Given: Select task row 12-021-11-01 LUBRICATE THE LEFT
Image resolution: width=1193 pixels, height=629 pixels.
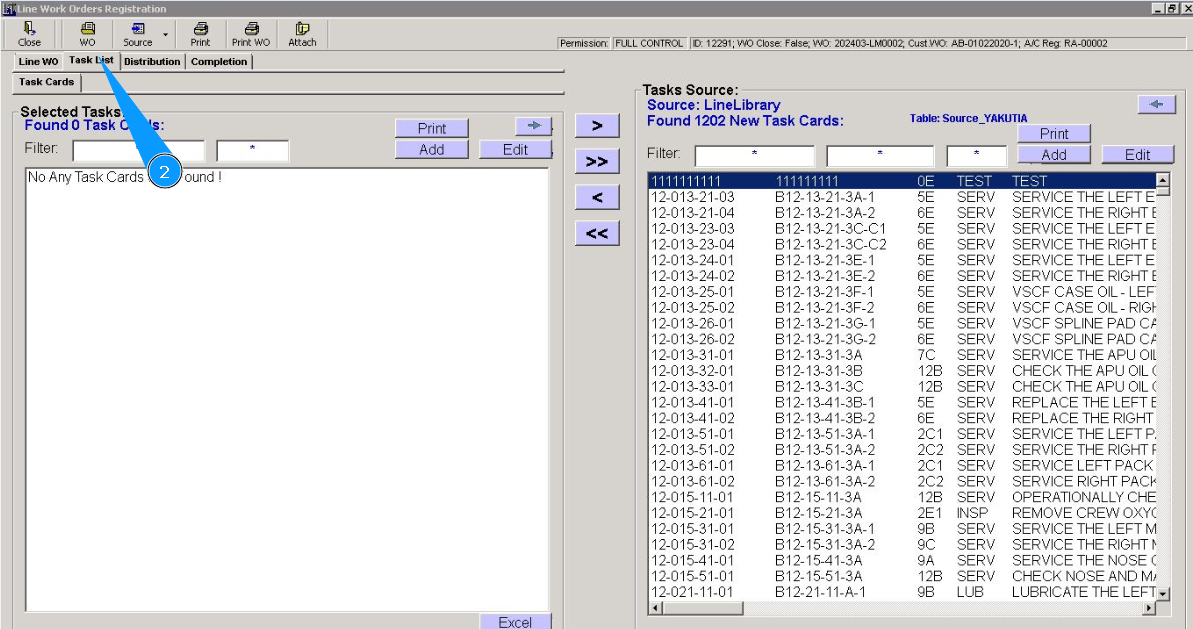Looking at the screenshot, I should click(902, 592).
